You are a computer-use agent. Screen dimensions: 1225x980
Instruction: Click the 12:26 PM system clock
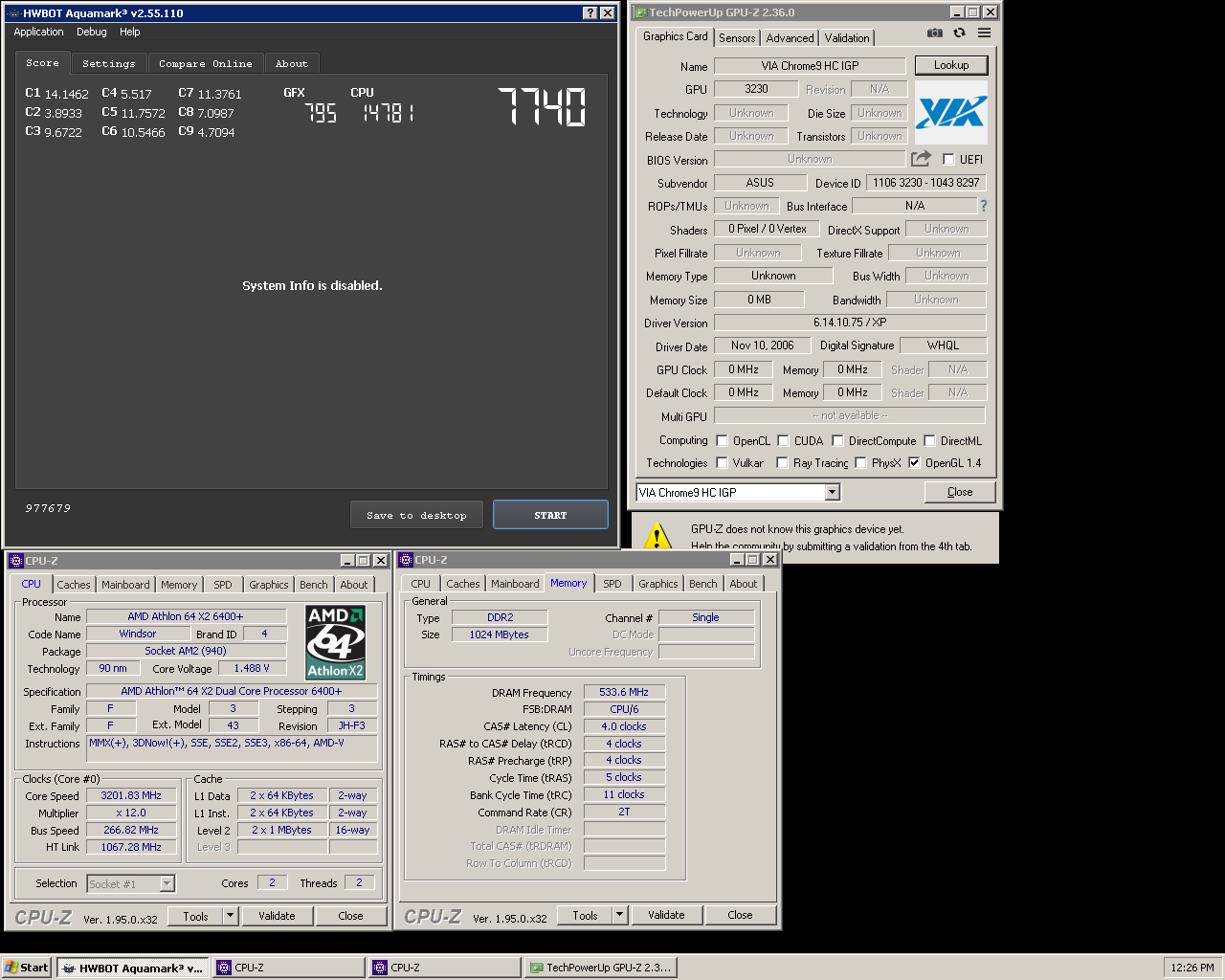click(1192, 968)
